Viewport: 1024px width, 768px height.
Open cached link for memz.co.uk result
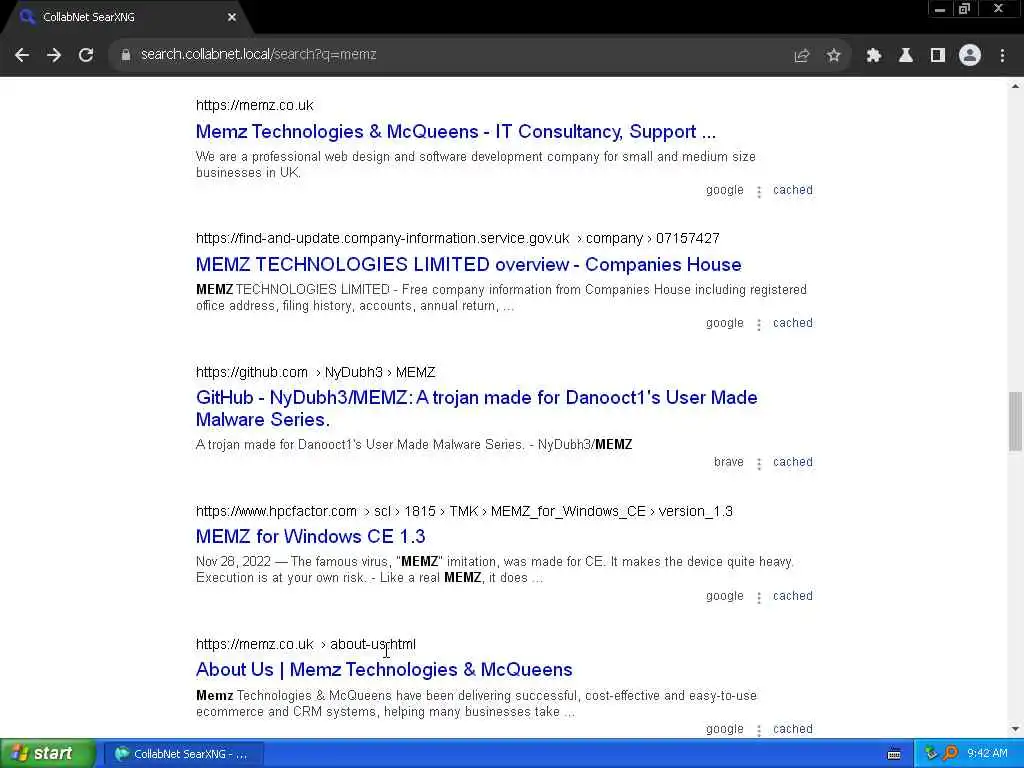coord(793,190)
